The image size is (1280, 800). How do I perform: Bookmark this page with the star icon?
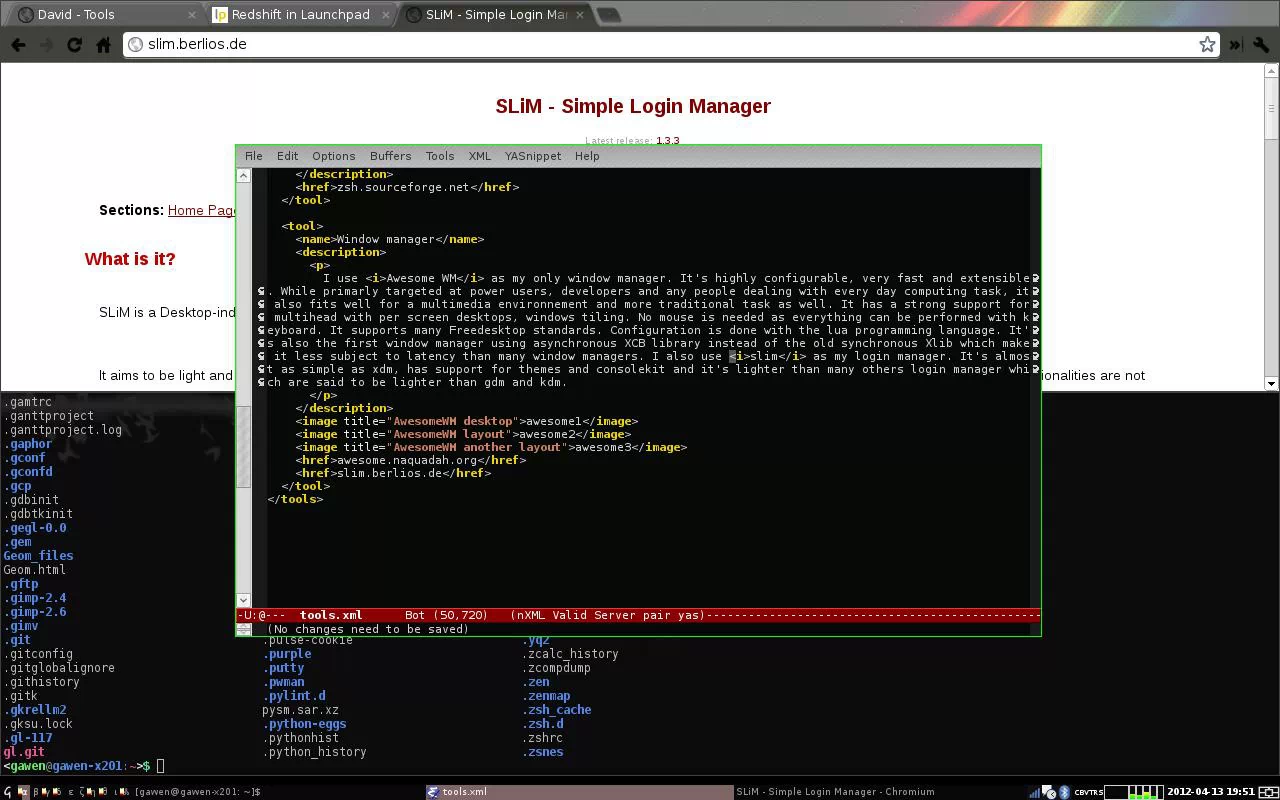1207,44
